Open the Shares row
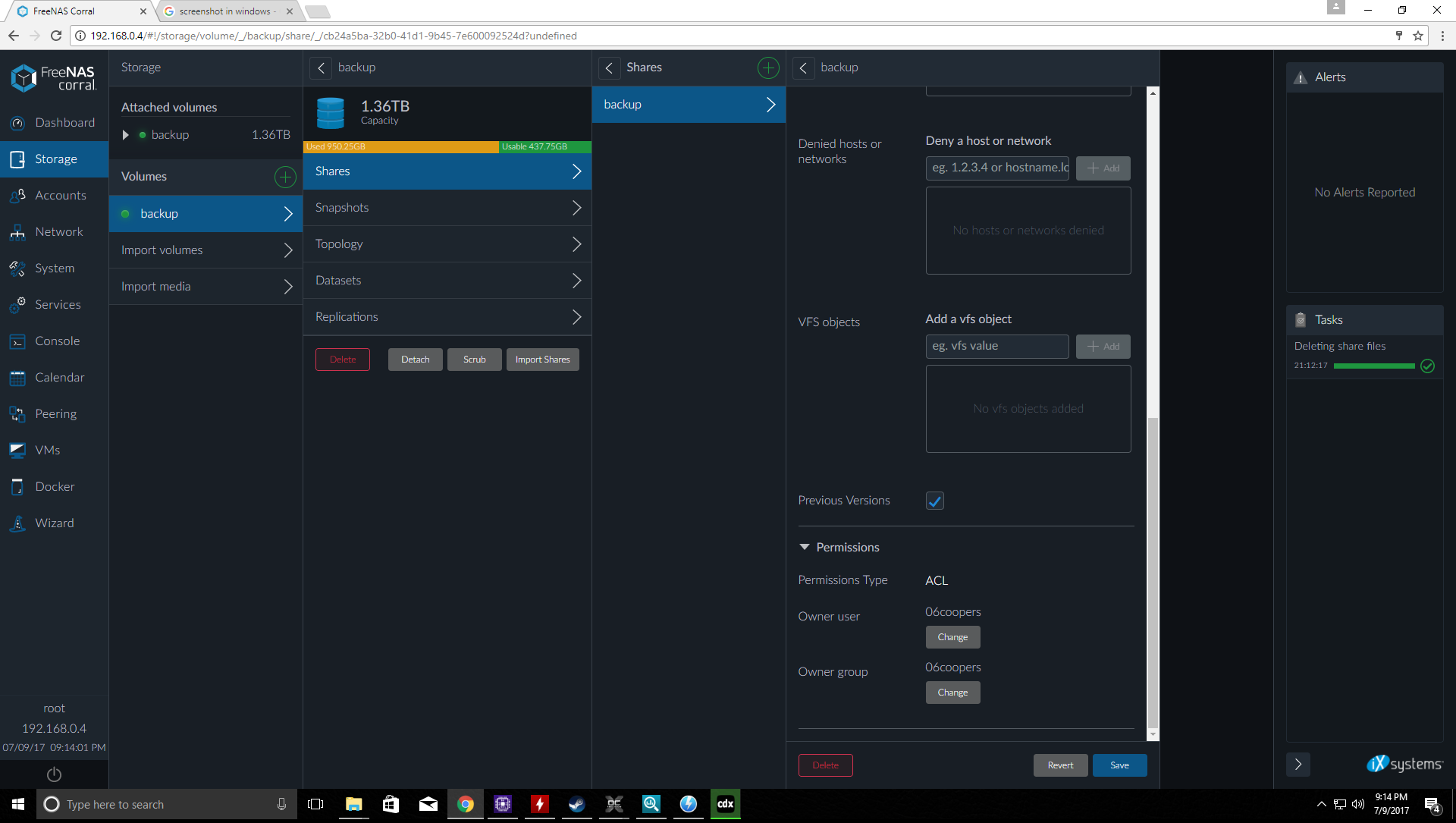The width and height of the screenshot is (1456, 823). pyautogui.click(x=447, y=171)
